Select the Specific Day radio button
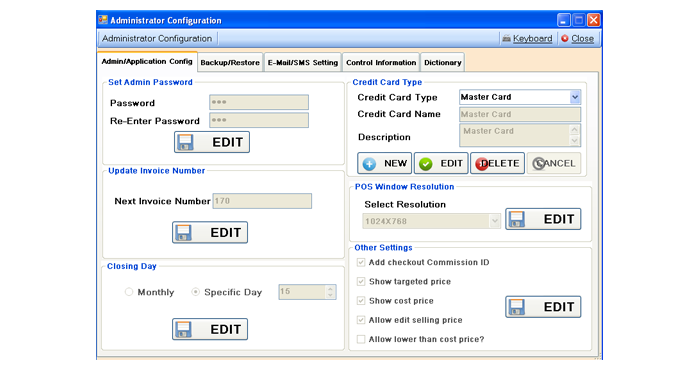The height and width of the screenshot is (371, 700). point(195,292)
